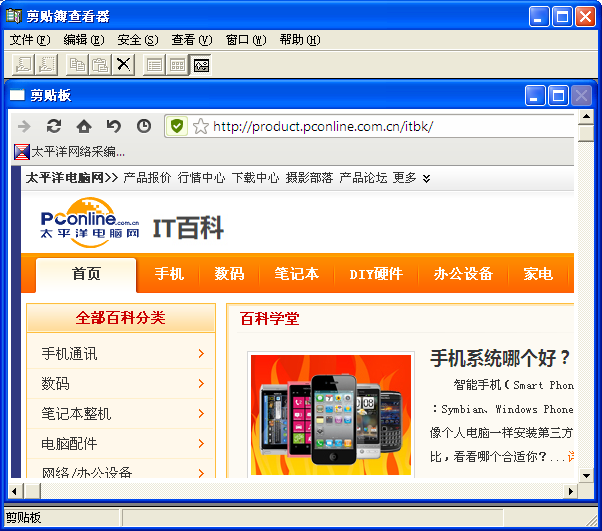The width and height of the screenshot is (602, 531).
Task: Click the 太平洋电脑网>> link
Action: click(x=72, y=178)
